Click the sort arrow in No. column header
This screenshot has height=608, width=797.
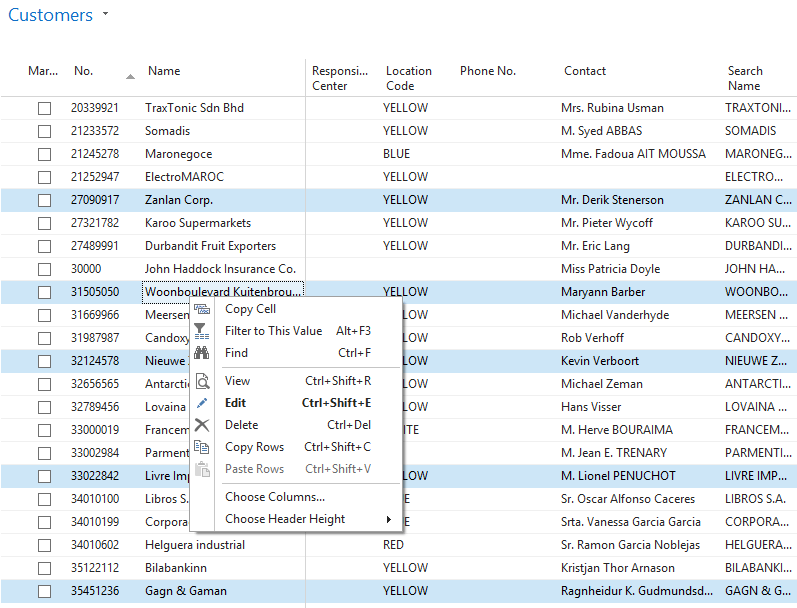click(x=130, y=76)
